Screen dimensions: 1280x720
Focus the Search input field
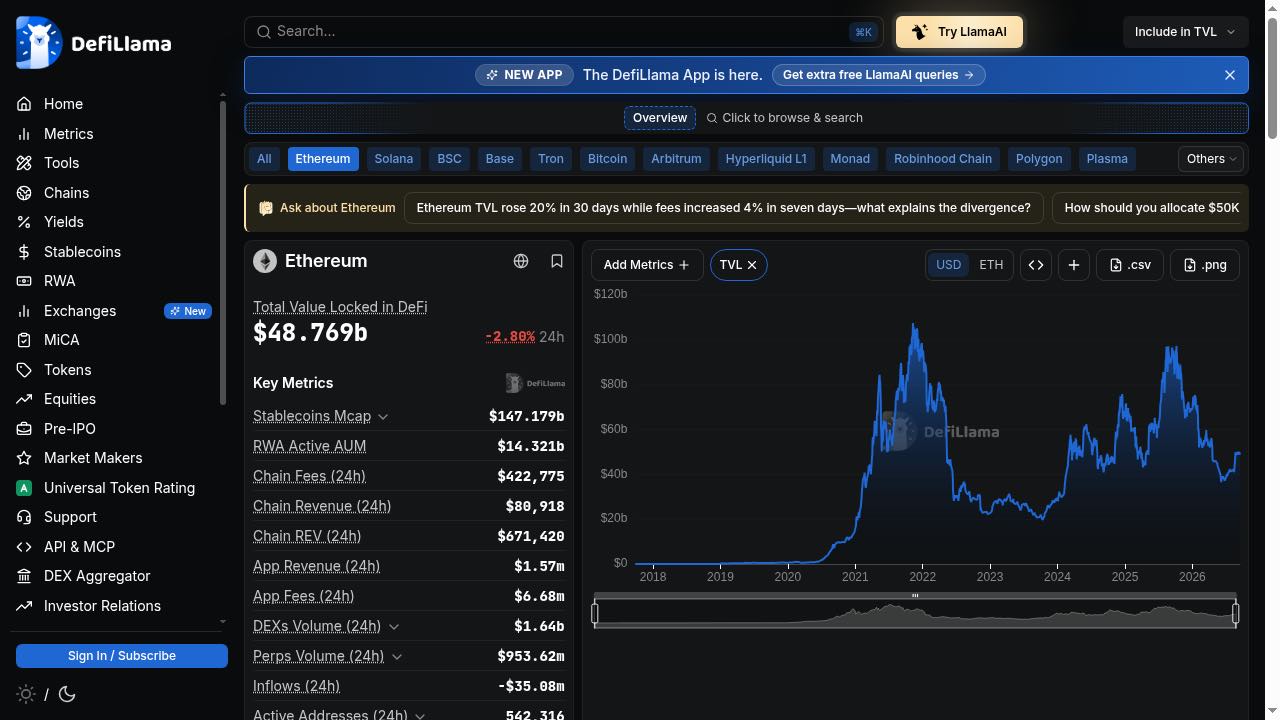click(564, 32)
